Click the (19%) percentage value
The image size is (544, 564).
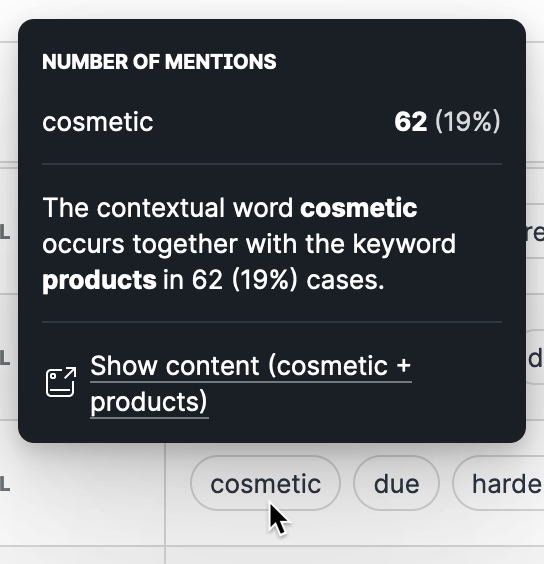(468, 122)
